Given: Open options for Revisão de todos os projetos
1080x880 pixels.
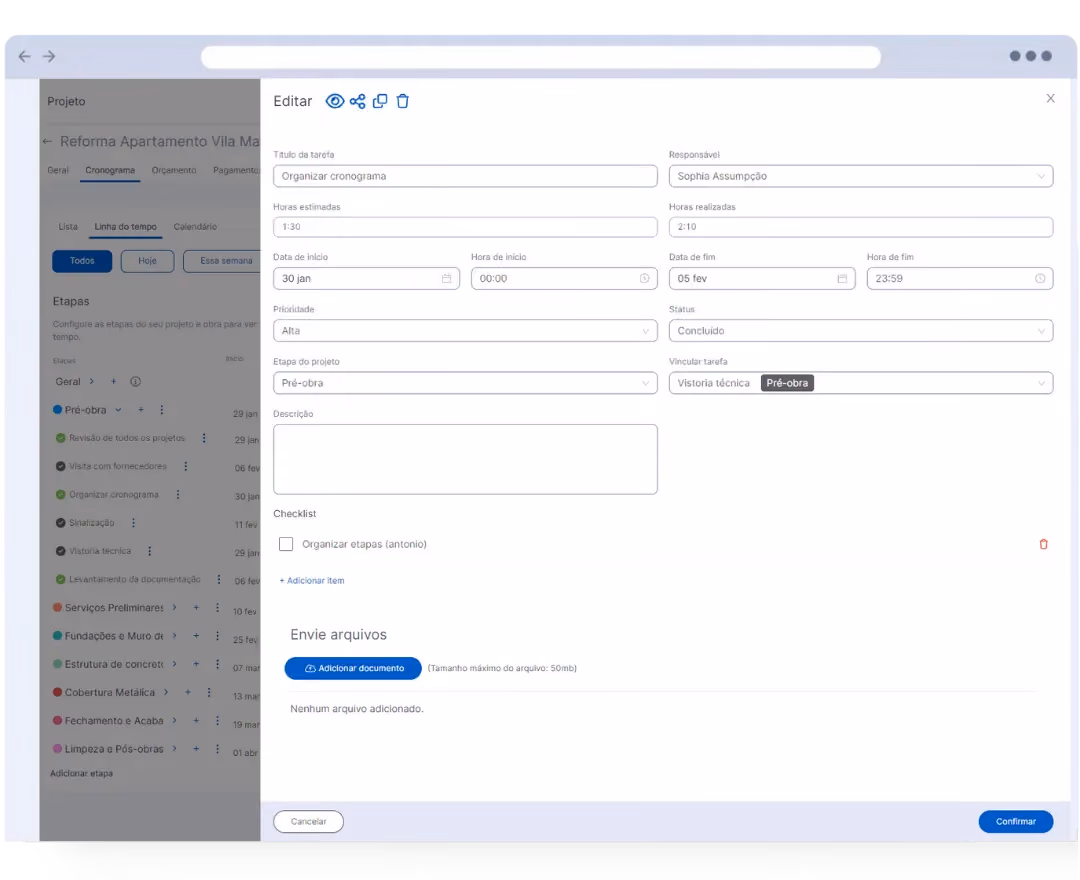Looking at the screenshot, I should 204,438.
